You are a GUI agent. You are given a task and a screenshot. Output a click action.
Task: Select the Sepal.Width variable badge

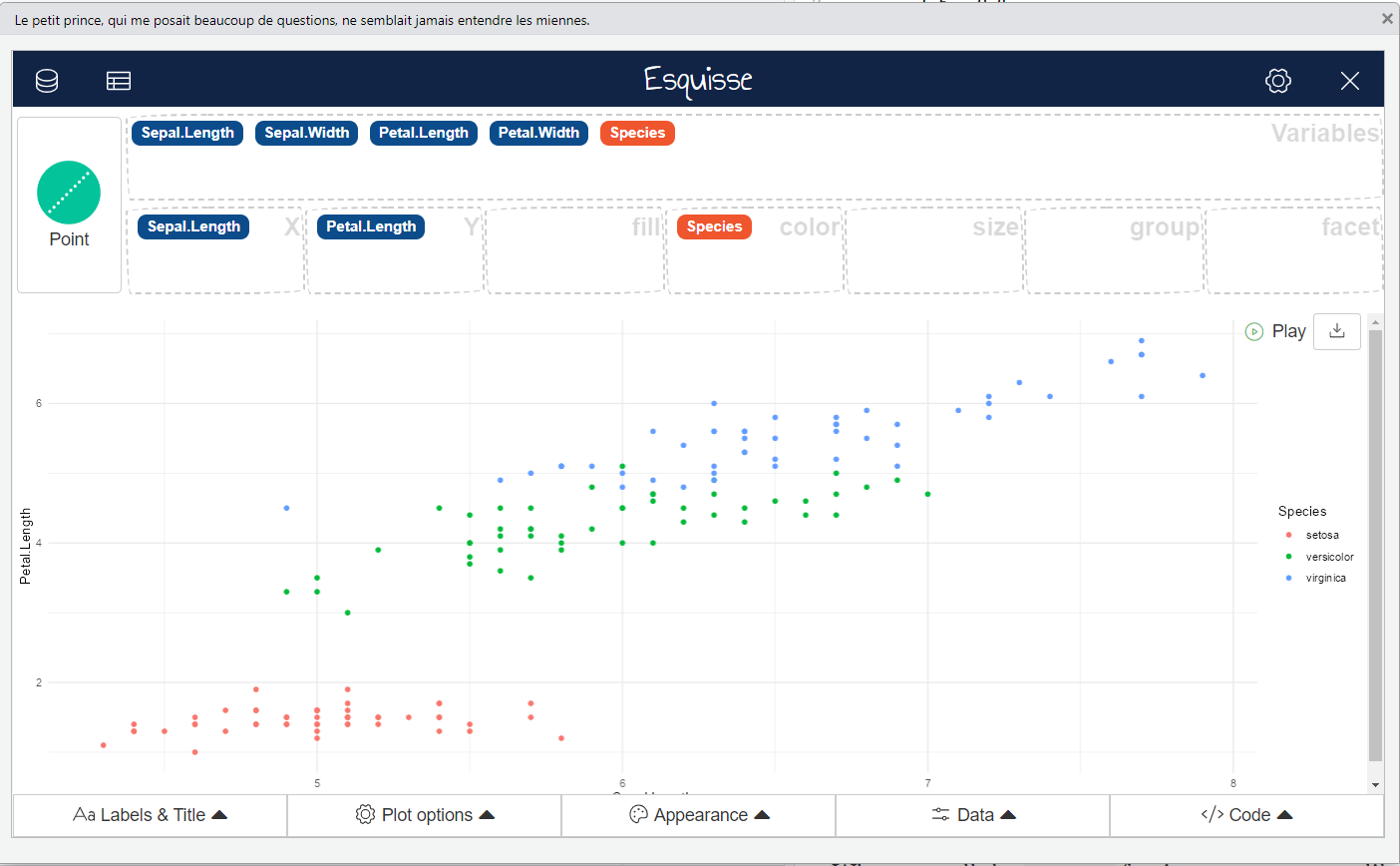(x=307, y=133)
